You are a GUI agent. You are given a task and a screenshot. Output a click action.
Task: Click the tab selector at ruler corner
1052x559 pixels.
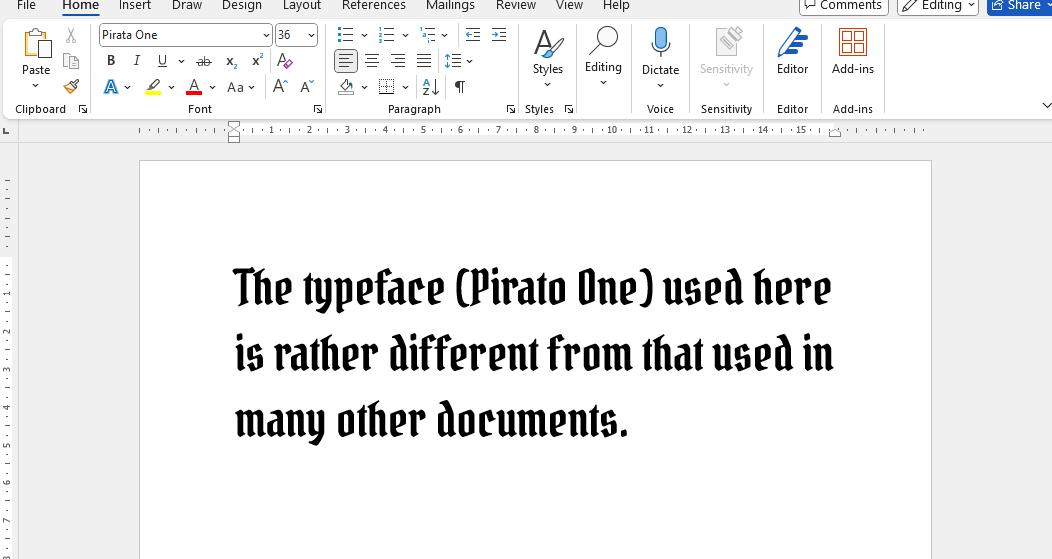(6, 130)
